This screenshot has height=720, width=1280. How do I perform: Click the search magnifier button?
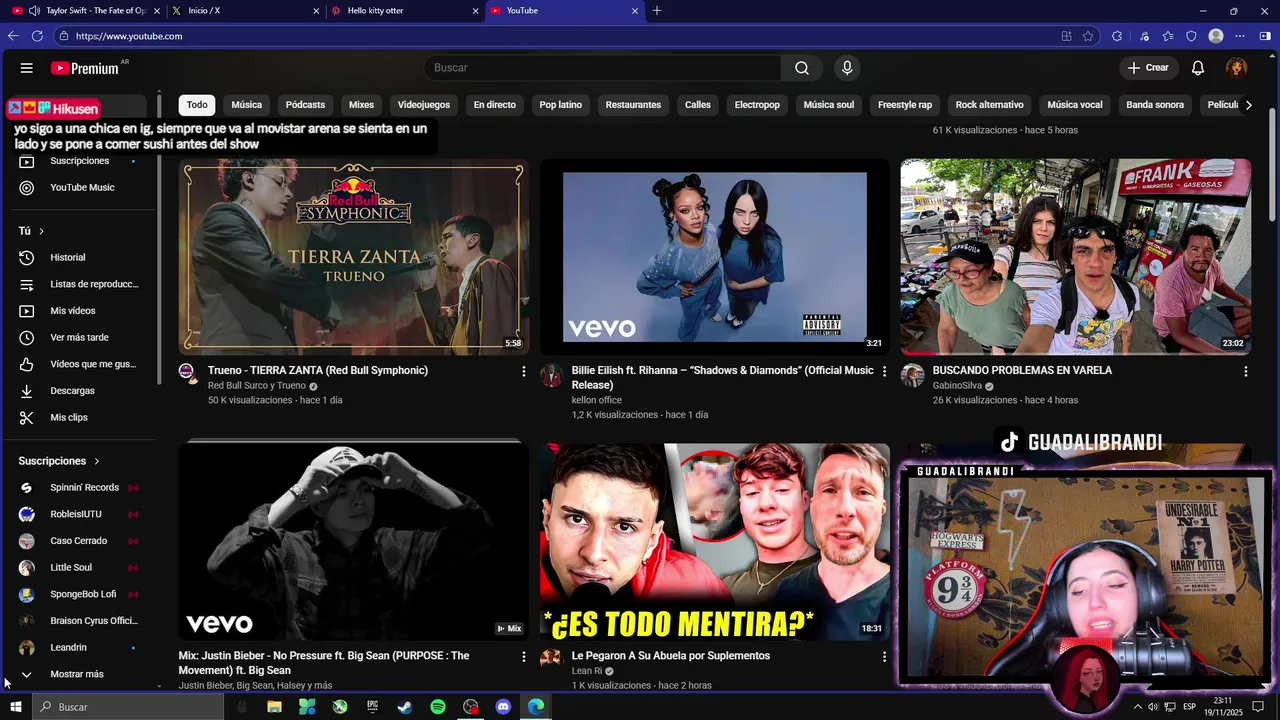tap(802, 68)
